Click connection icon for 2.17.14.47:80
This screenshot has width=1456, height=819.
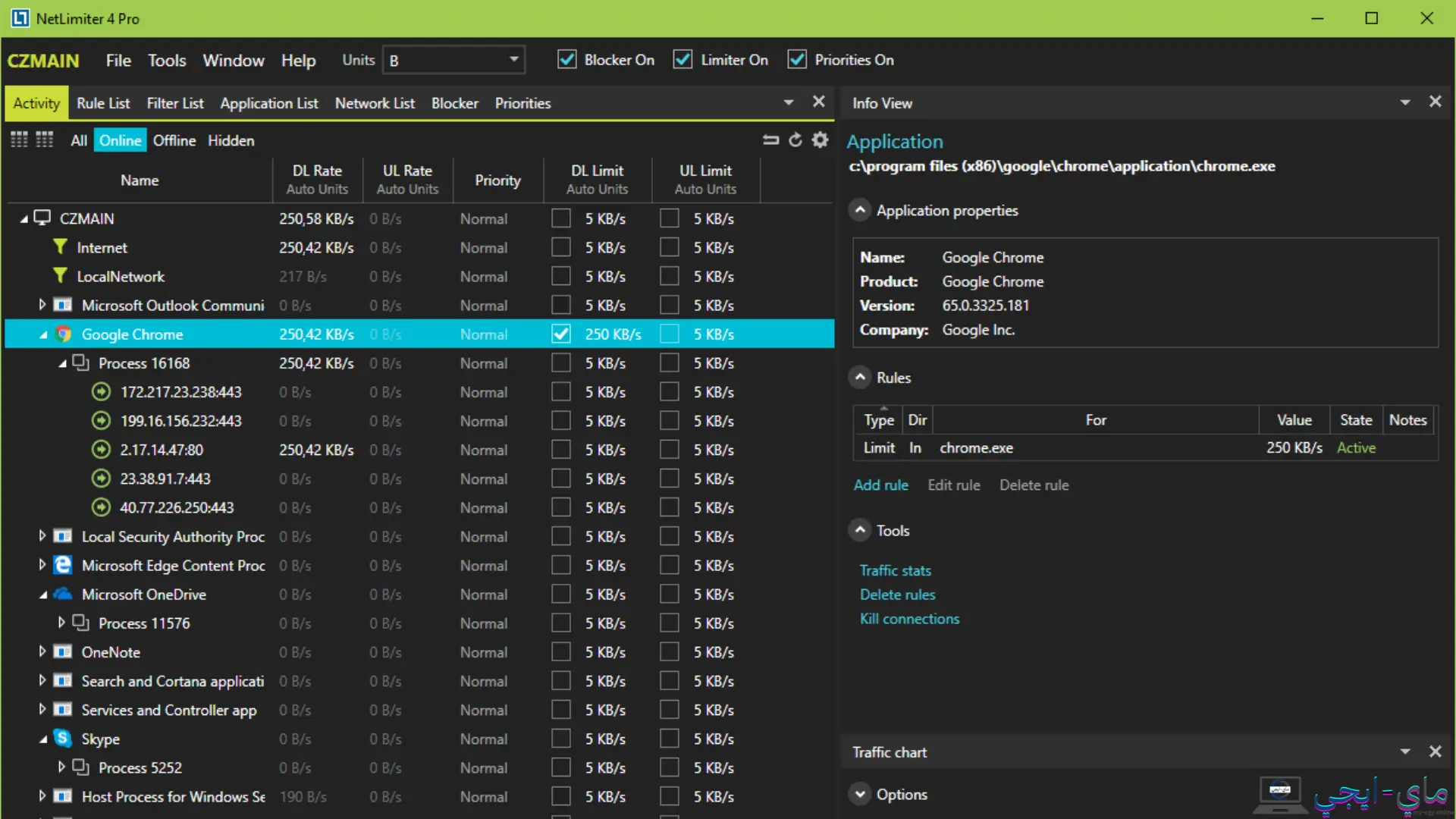click(101, 450)
